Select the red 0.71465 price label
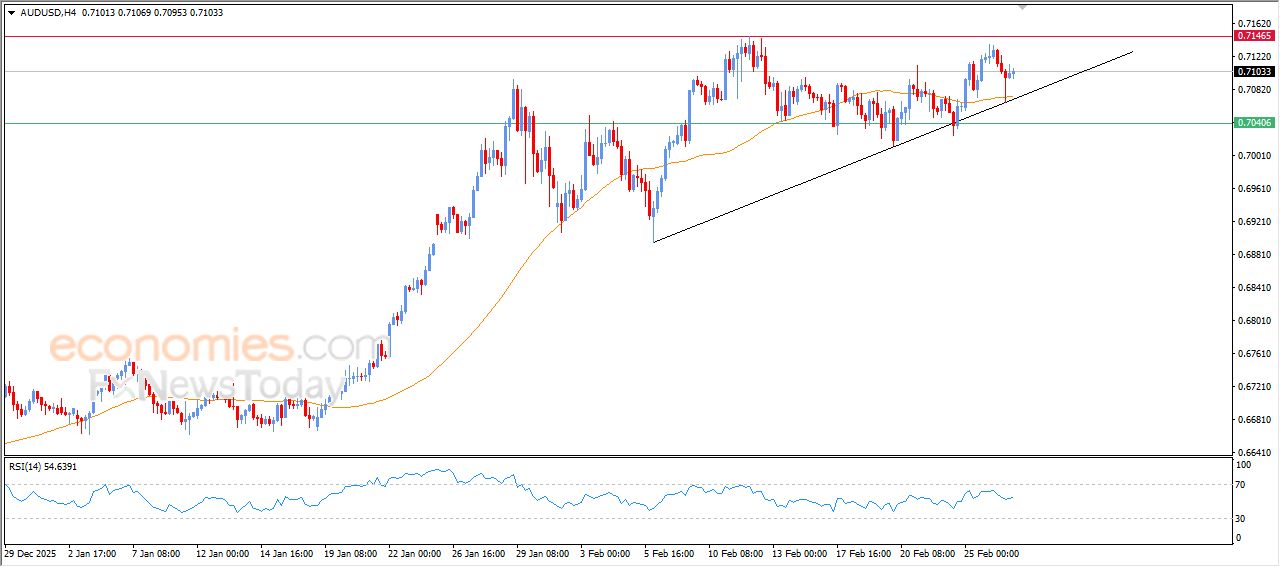The width and height of the screenshot is (1280, 567). click(x=1254, y=36)
